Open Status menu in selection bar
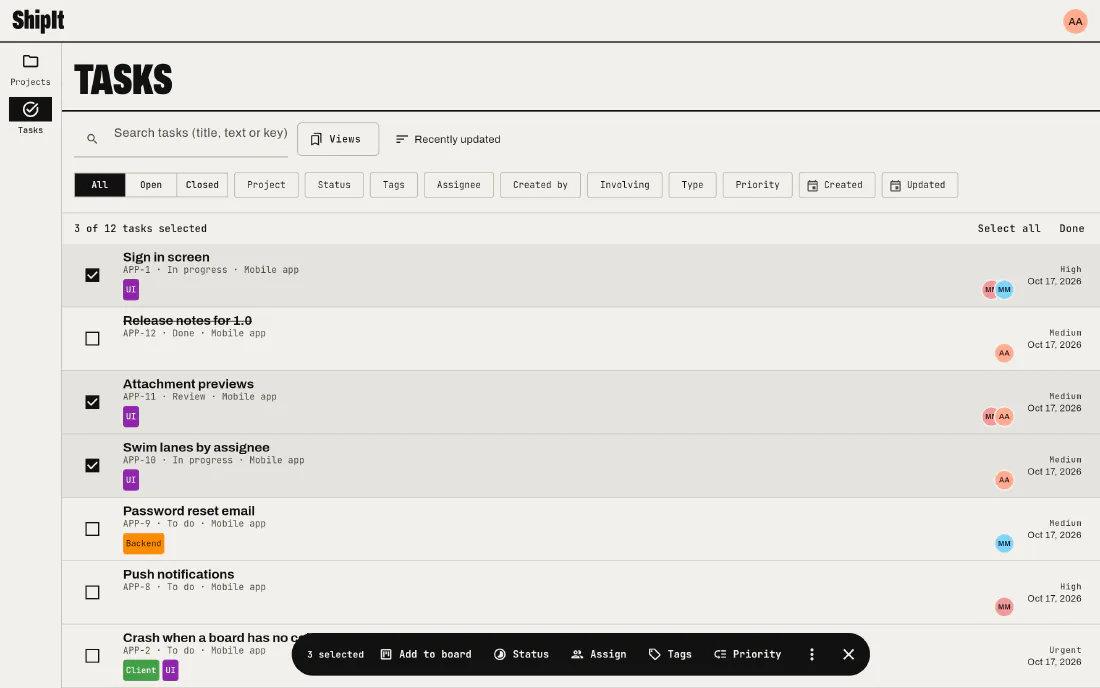Viewport: 1100px width, 688px height. tap(521, 654)
